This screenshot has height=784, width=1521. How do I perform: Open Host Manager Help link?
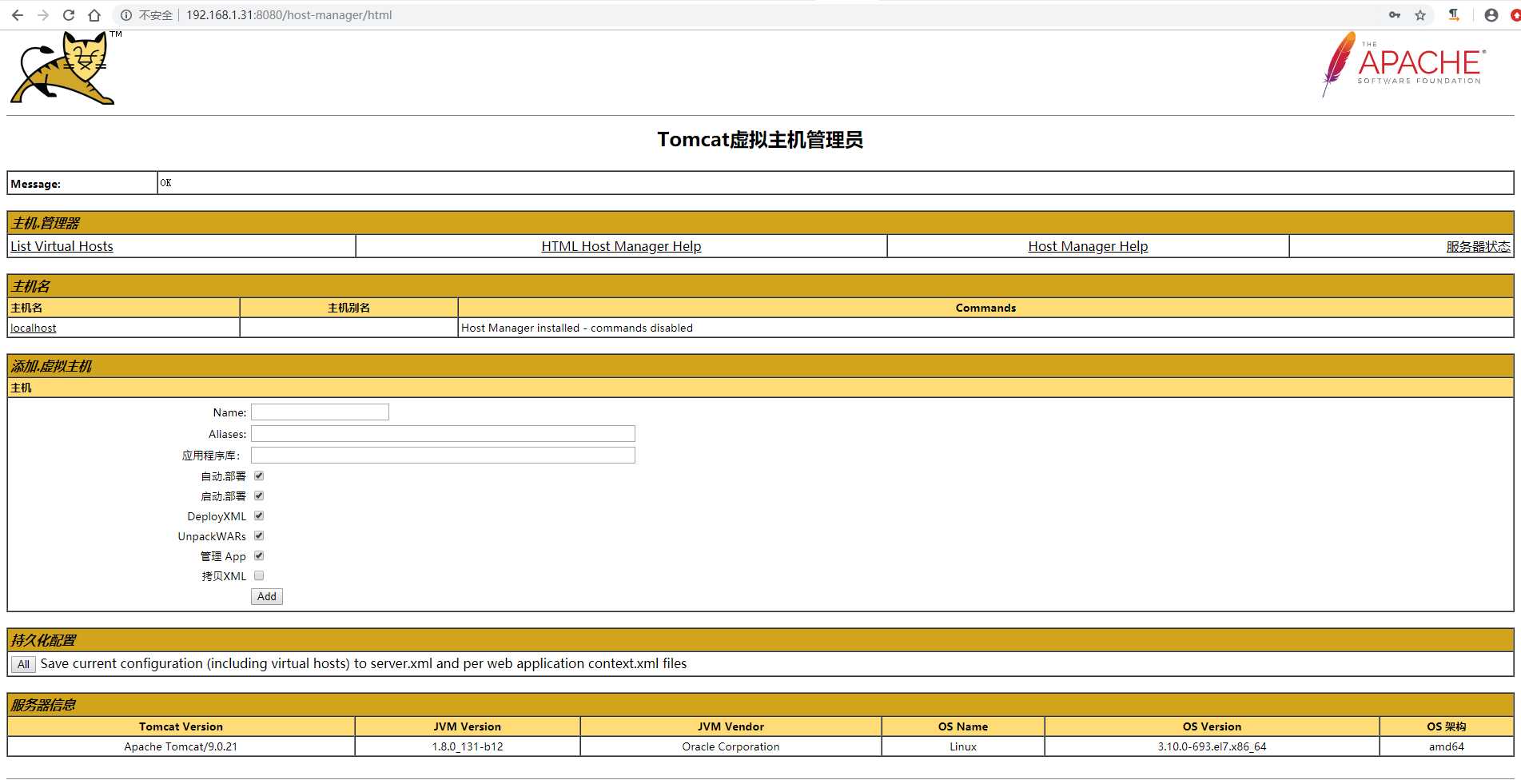click(1088, 246)
